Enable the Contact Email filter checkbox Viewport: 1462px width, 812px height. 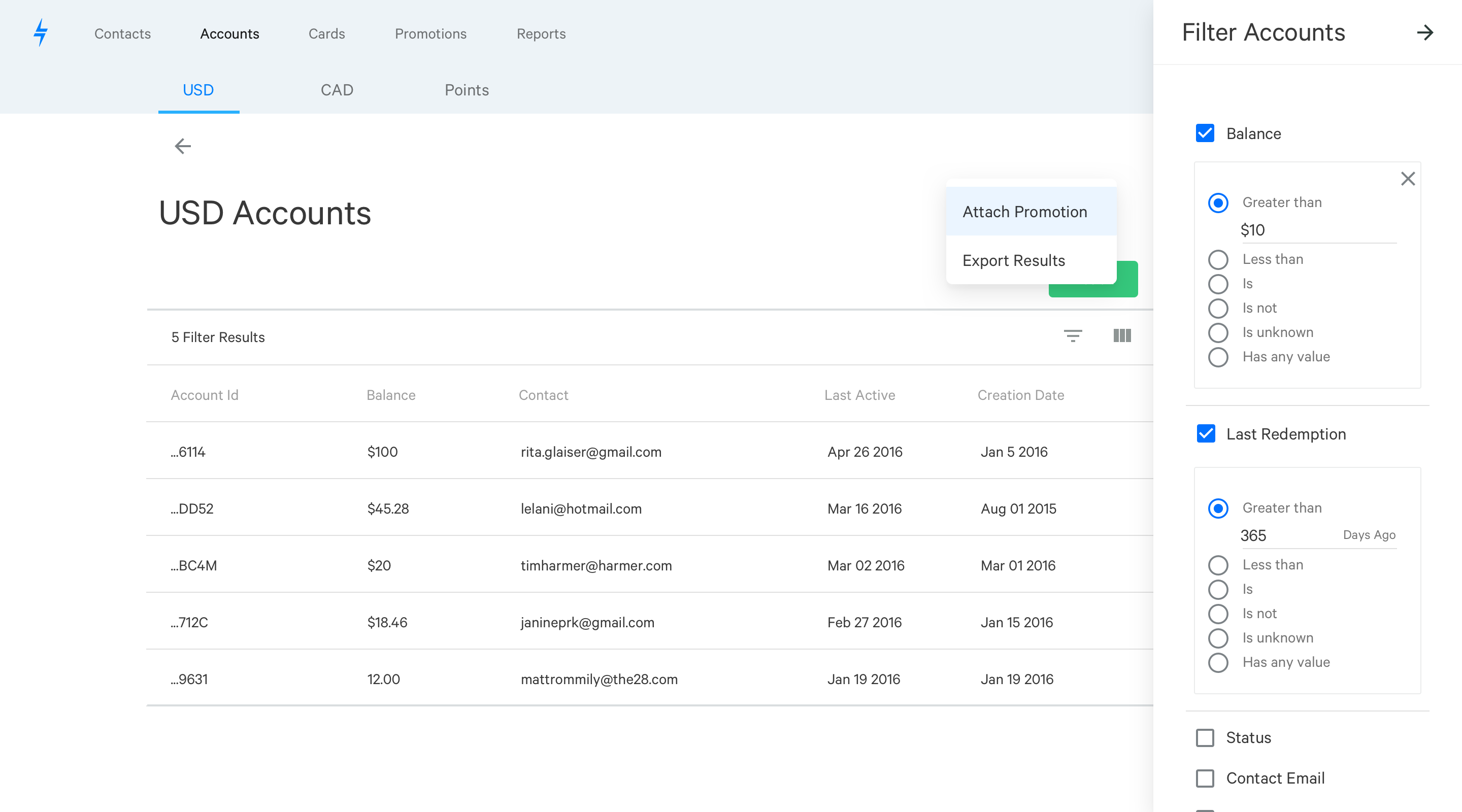(1205, 778)
